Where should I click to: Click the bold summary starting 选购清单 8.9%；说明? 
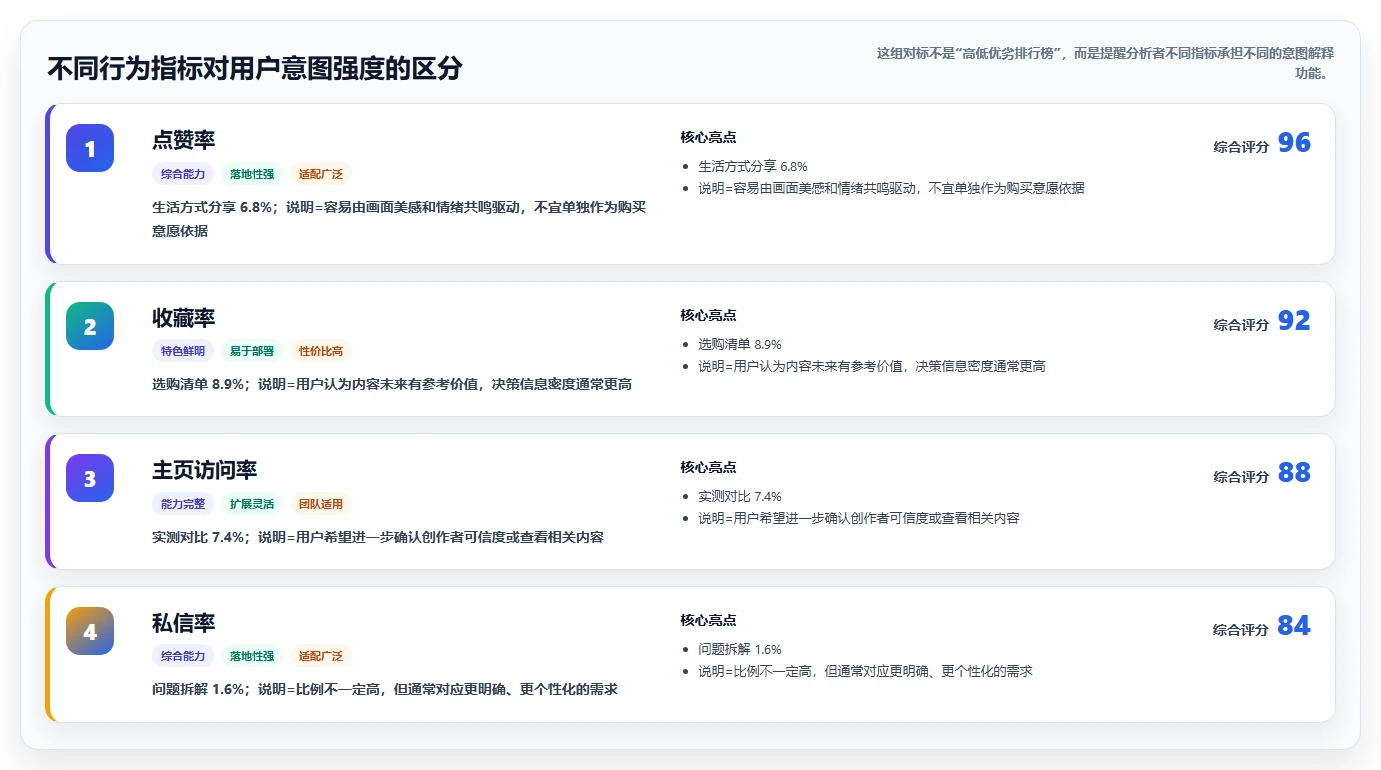point(392,384)
